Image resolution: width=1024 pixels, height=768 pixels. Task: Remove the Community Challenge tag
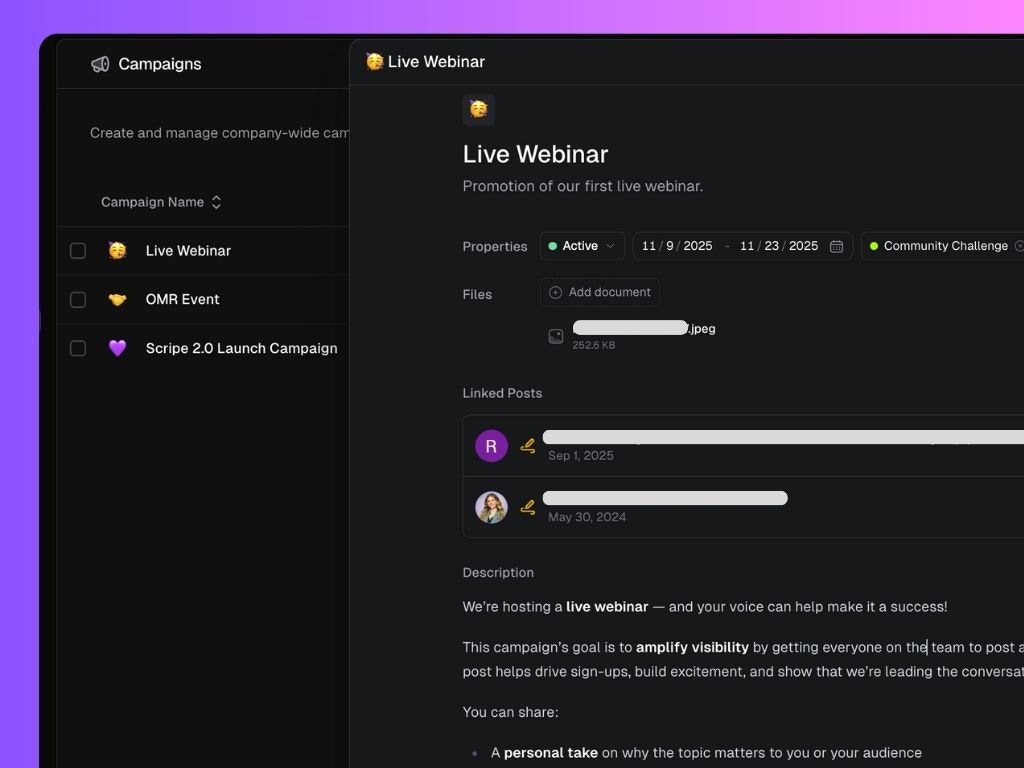pyautogui.click(x=1019, y=246)
